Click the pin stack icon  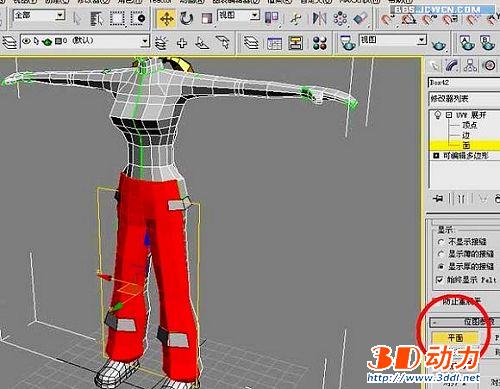pyautogui.click(x=439, y=199)
